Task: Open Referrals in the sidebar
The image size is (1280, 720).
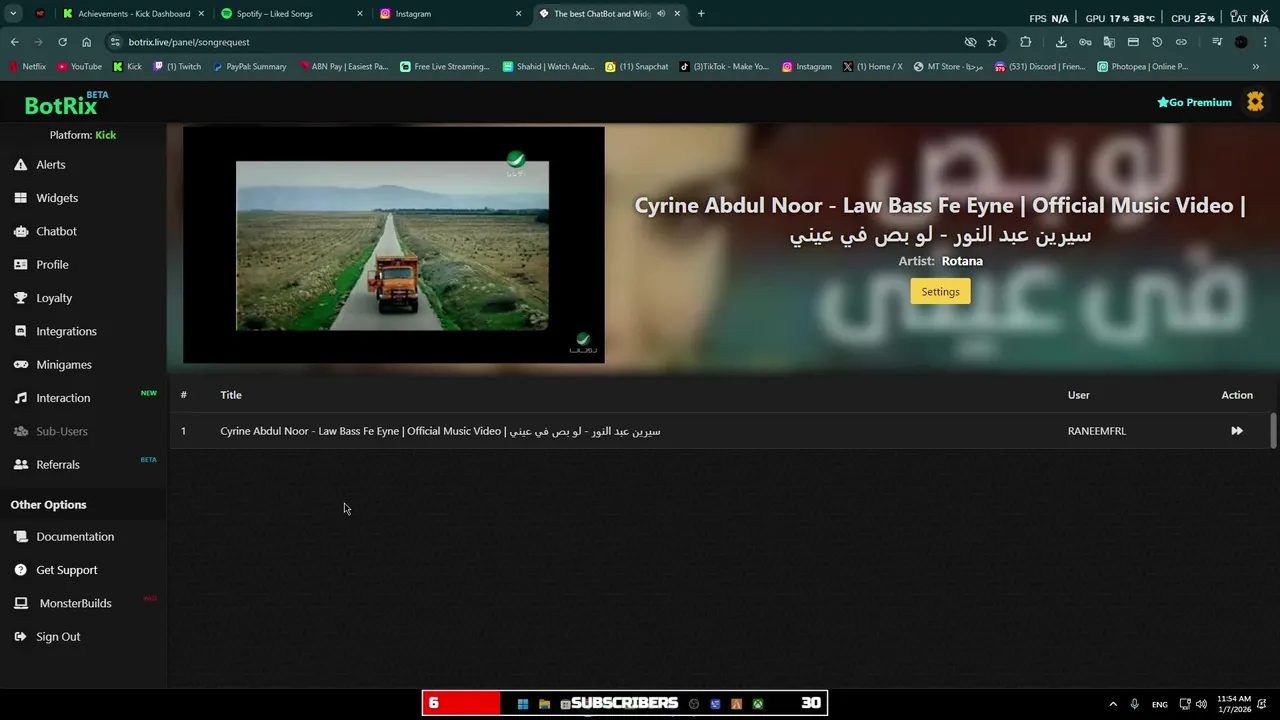Action: (x=58, y=465)
